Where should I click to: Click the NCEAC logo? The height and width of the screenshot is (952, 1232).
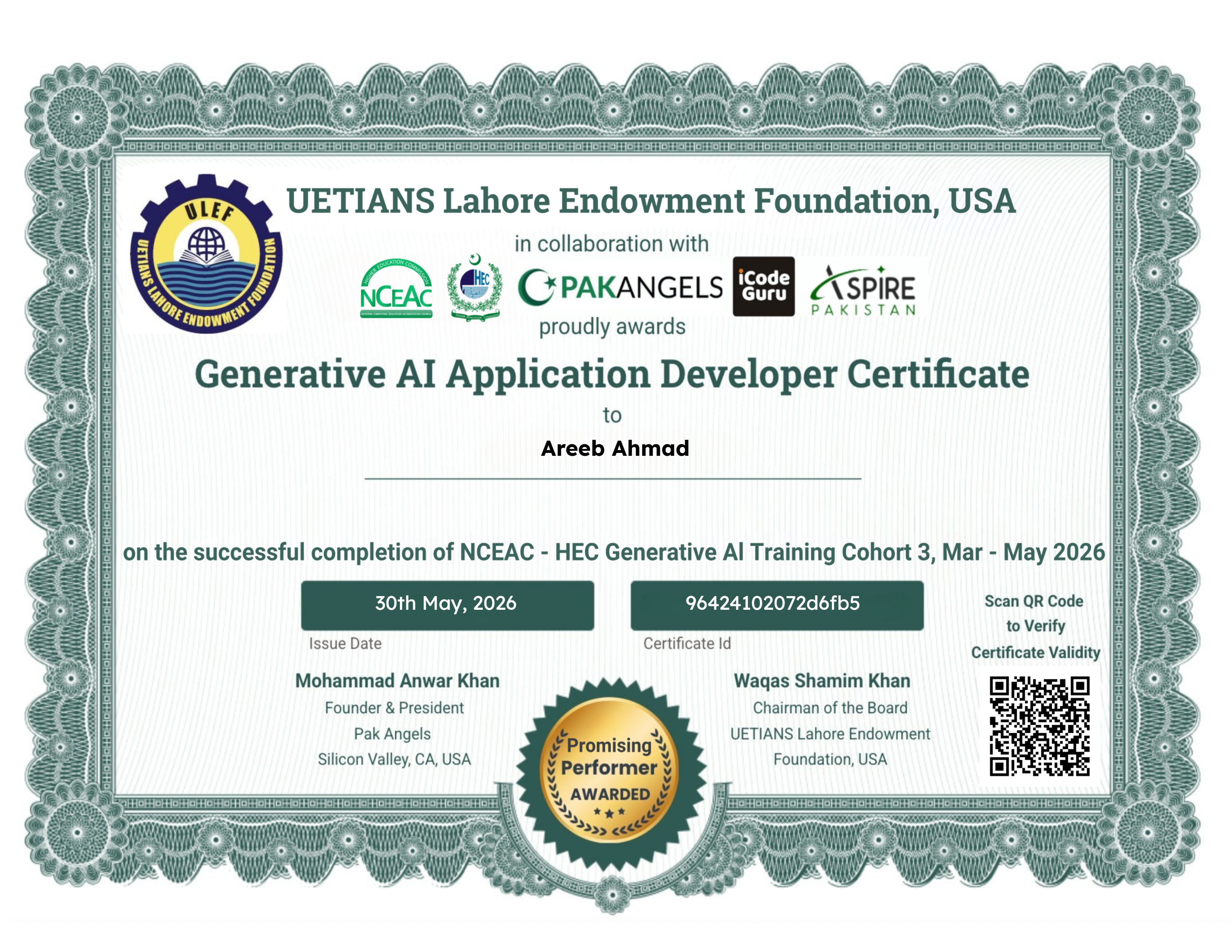[x=397, y=288]
